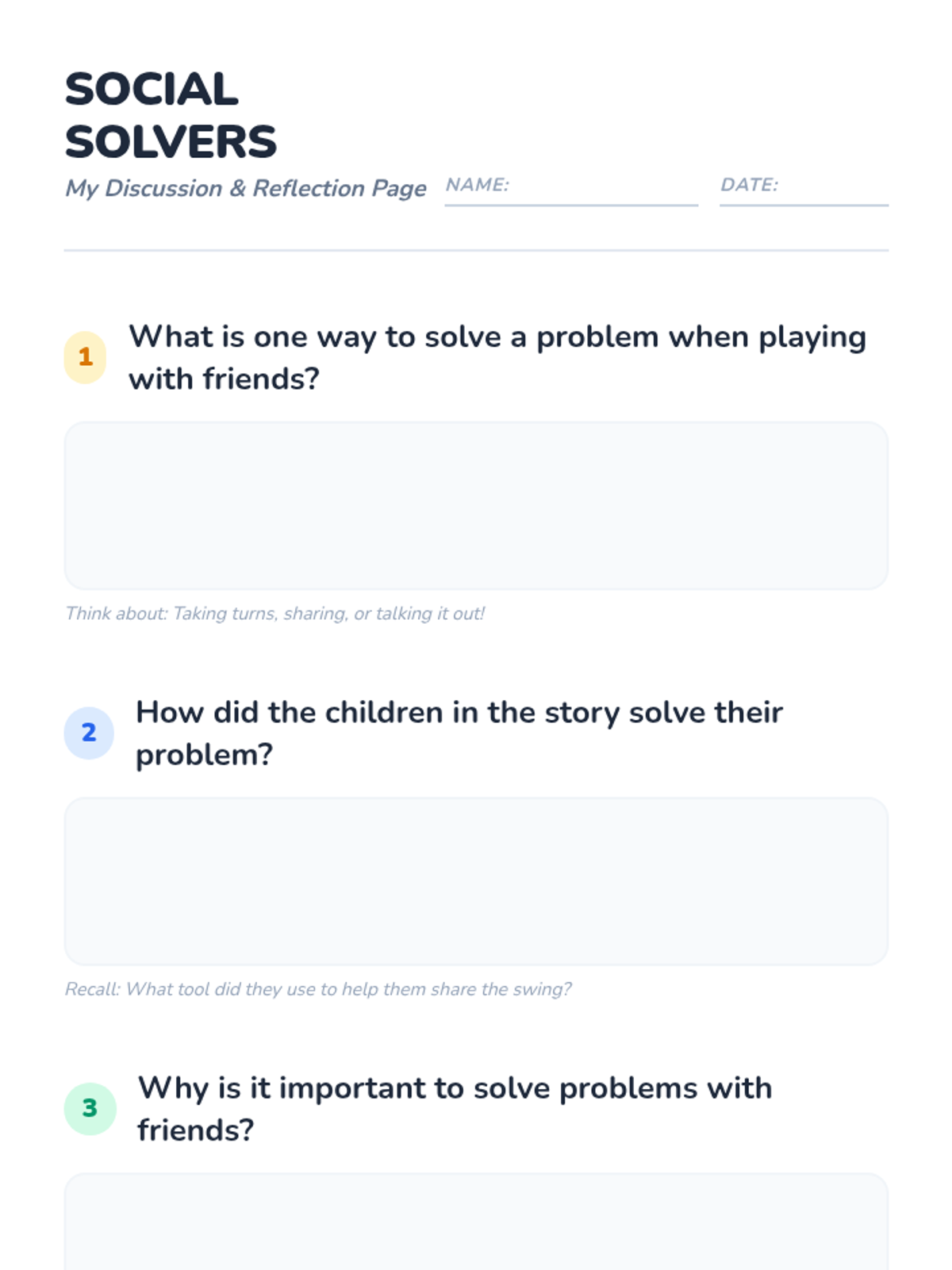This screenshot has width=952, height=1270.
Task: Click the blue number 2 badge
Action: click(x=89, y=733)
